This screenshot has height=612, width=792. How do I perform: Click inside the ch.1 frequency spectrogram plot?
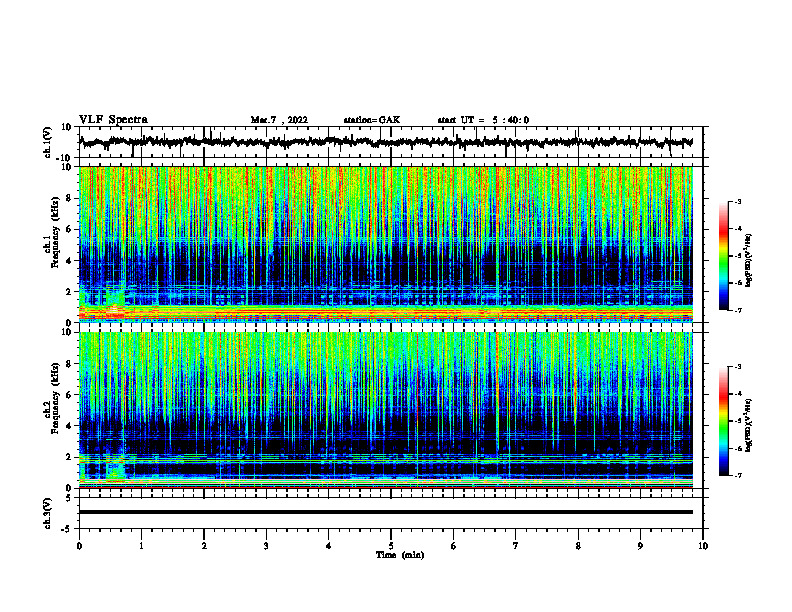click(x=386, y=244)
